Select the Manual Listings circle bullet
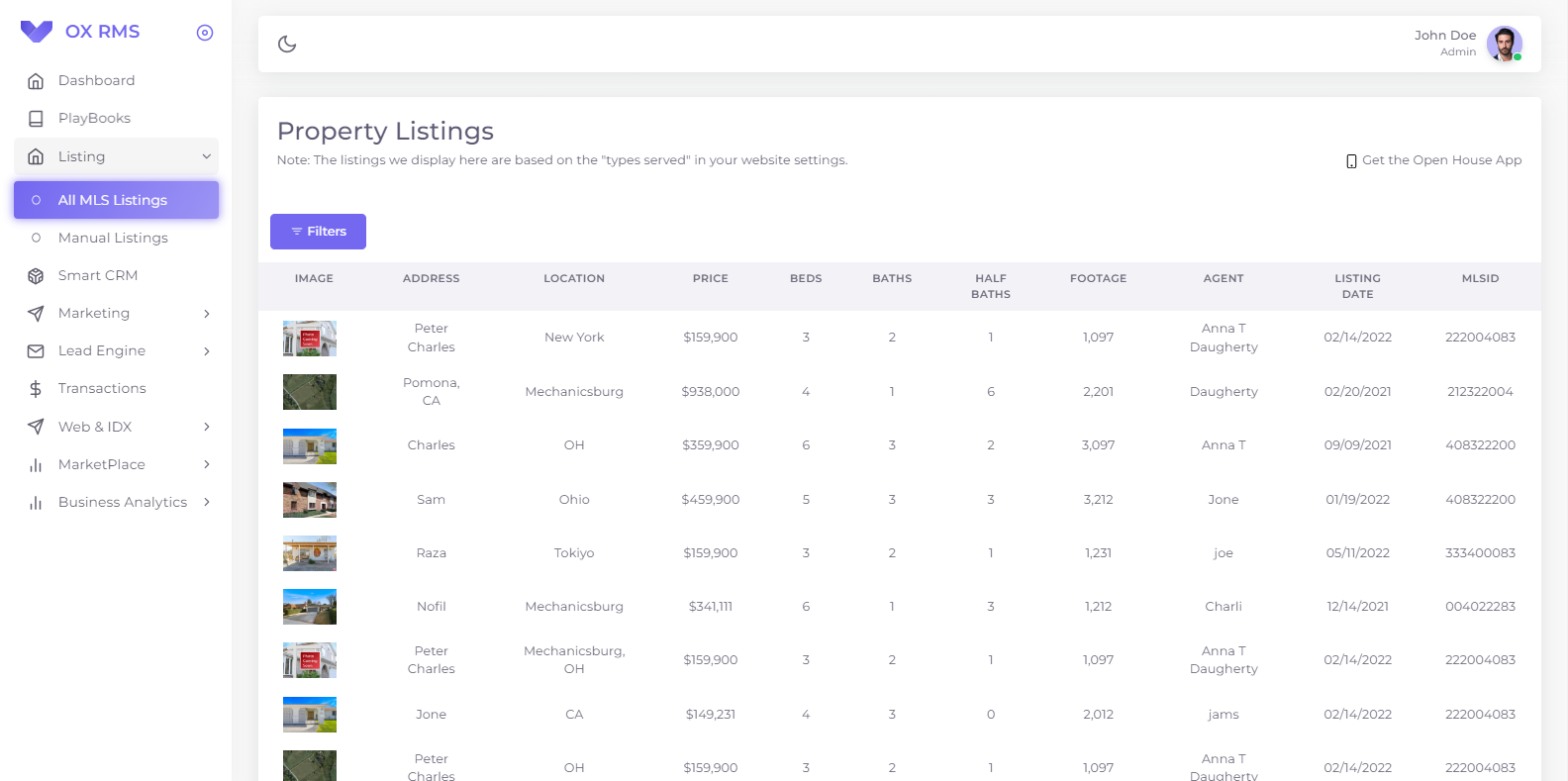 (x=37, y=238)
